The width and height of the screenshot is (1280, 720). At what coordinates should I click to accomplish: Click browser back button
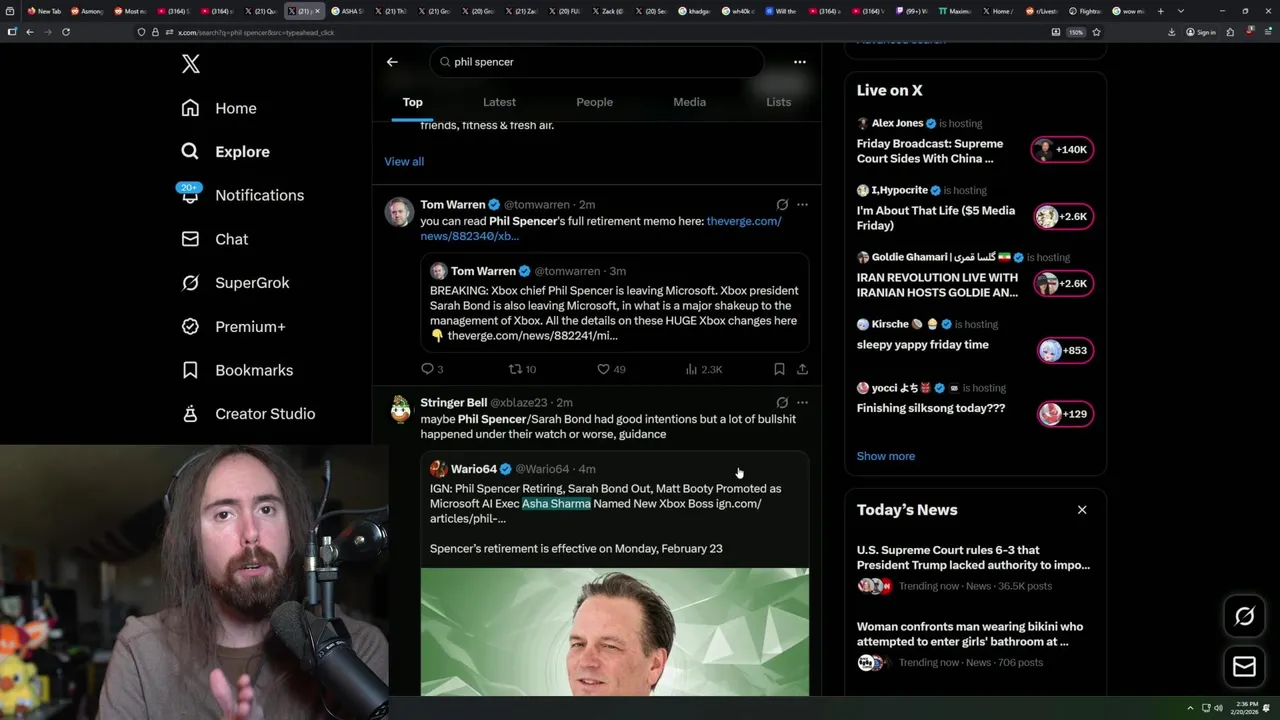point(30,32)
